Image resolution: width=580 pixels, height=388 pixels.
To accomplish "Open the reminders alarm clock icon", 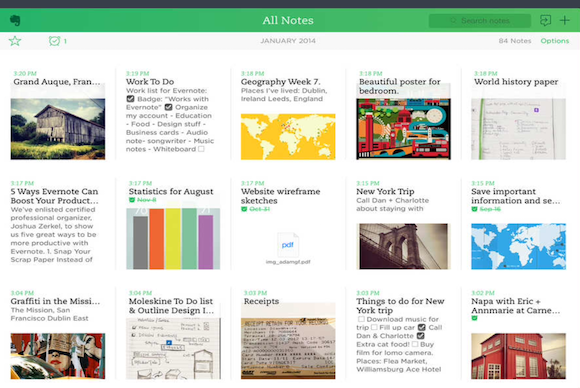I will (x=54, y=41).
